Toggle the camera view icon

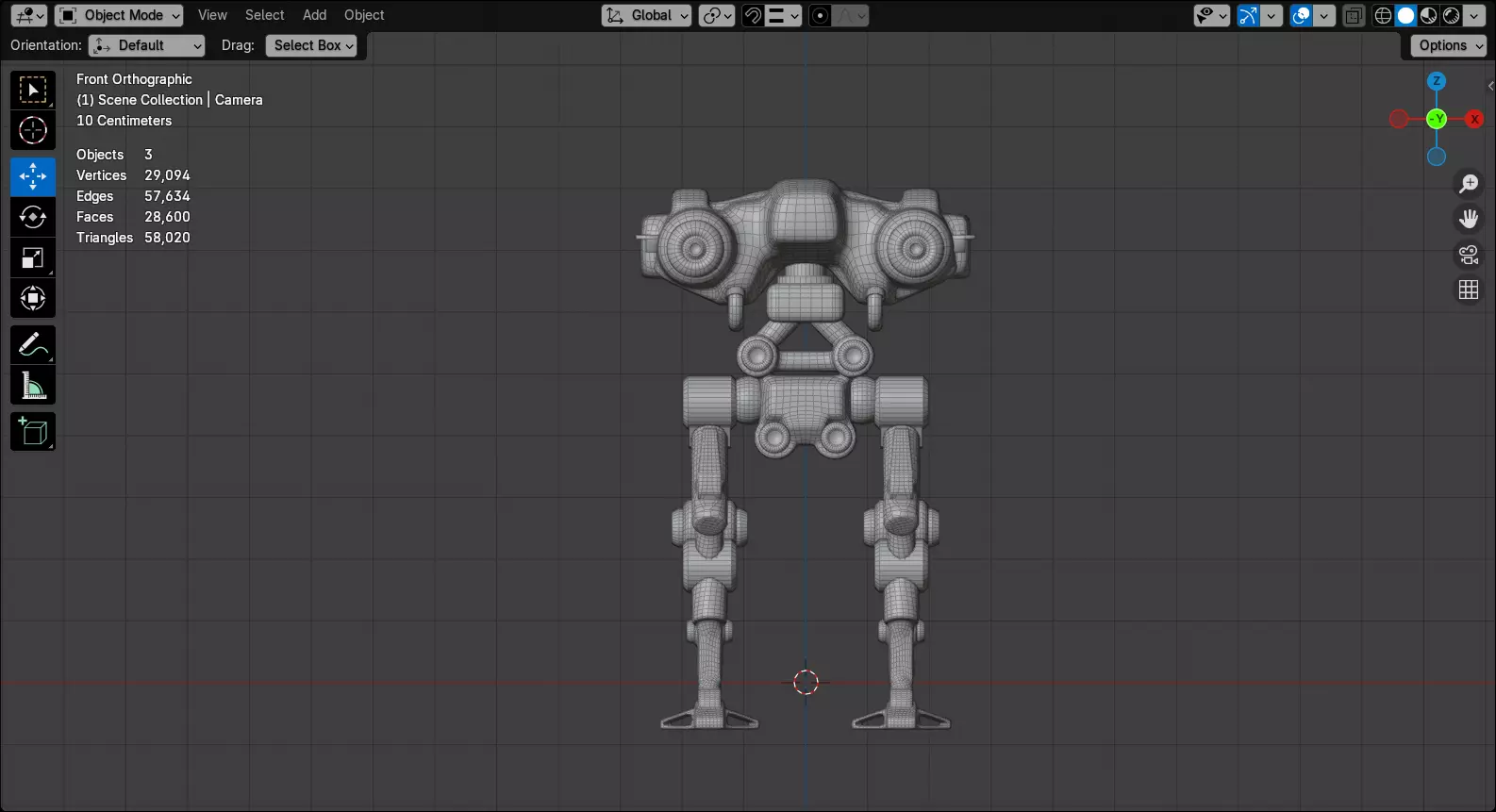pos(1469,255)
